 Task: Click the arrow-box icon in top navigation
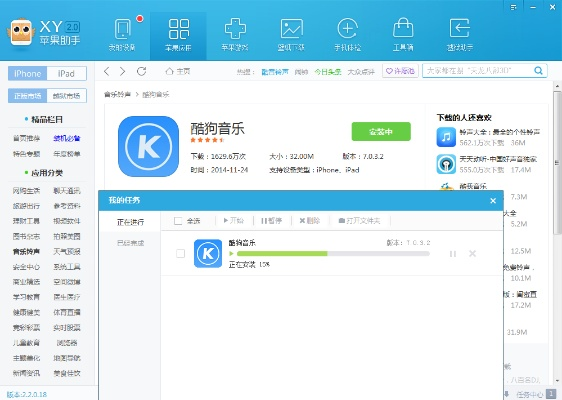click(459, 28)
